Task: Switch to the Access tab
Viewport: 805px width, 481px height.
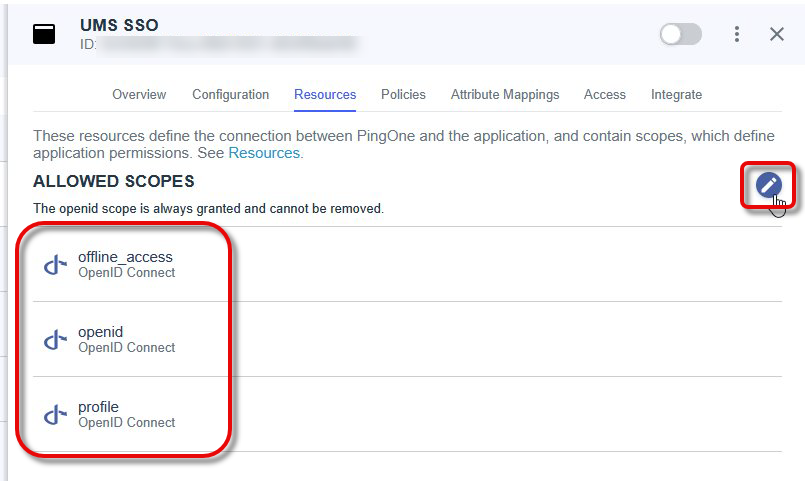Action: click(x=604, y=95)
